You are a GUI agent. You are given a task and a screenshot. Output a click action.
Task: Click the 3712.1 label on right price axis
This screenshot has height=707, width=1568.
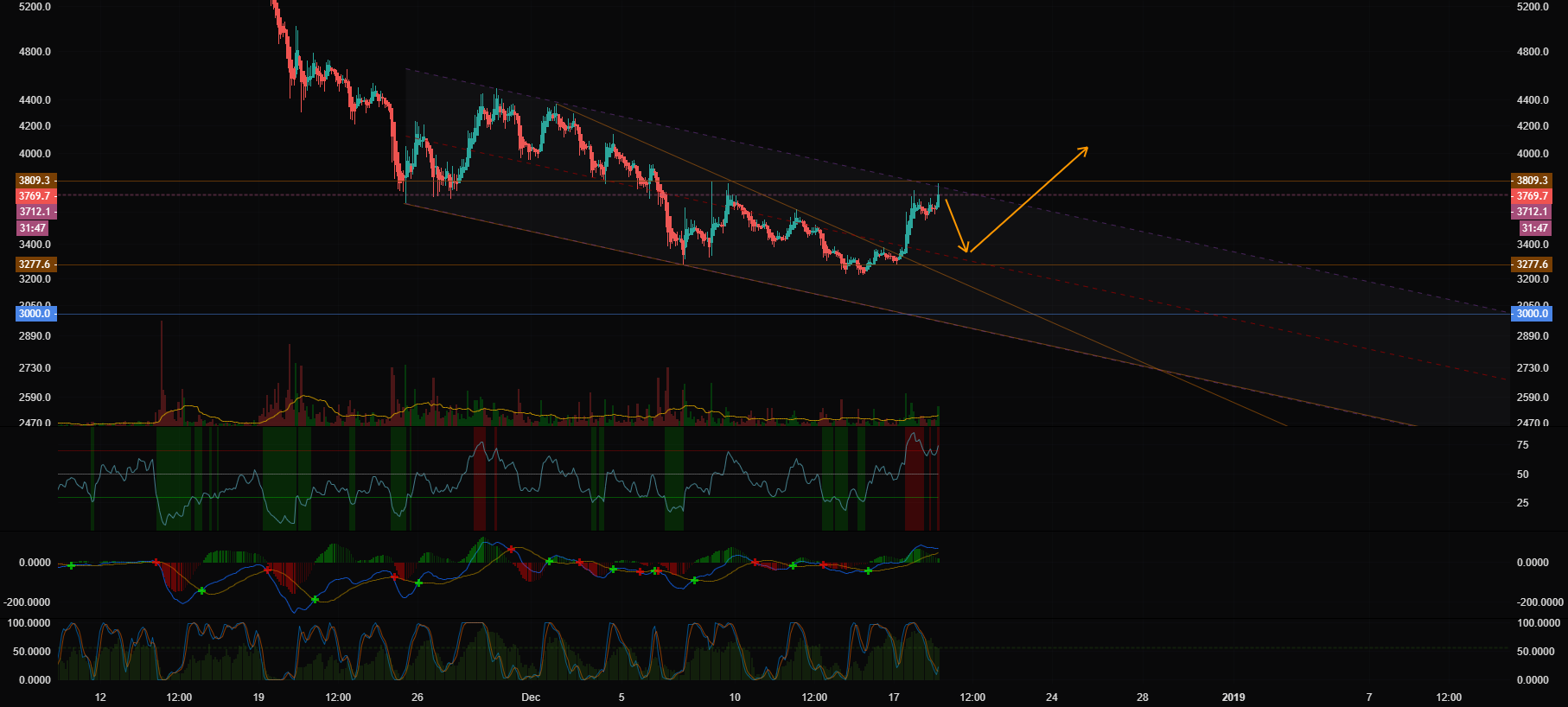click(x=1532, y=212)
